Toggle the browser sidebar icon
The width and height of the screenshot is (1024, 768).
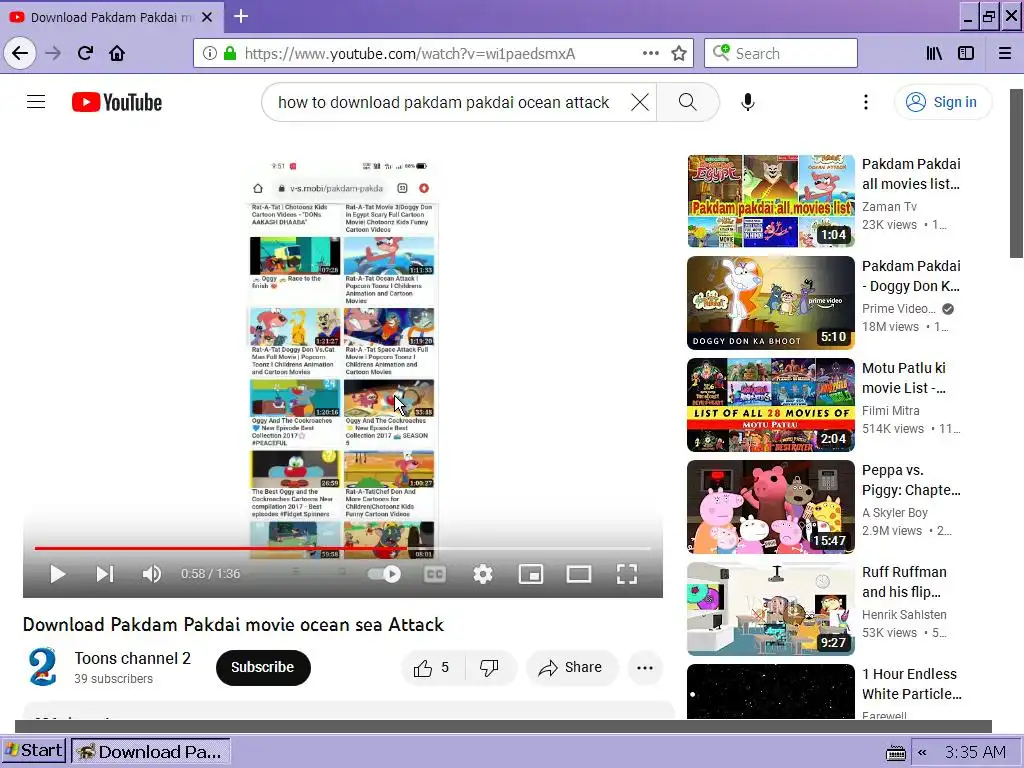point(966,53)
